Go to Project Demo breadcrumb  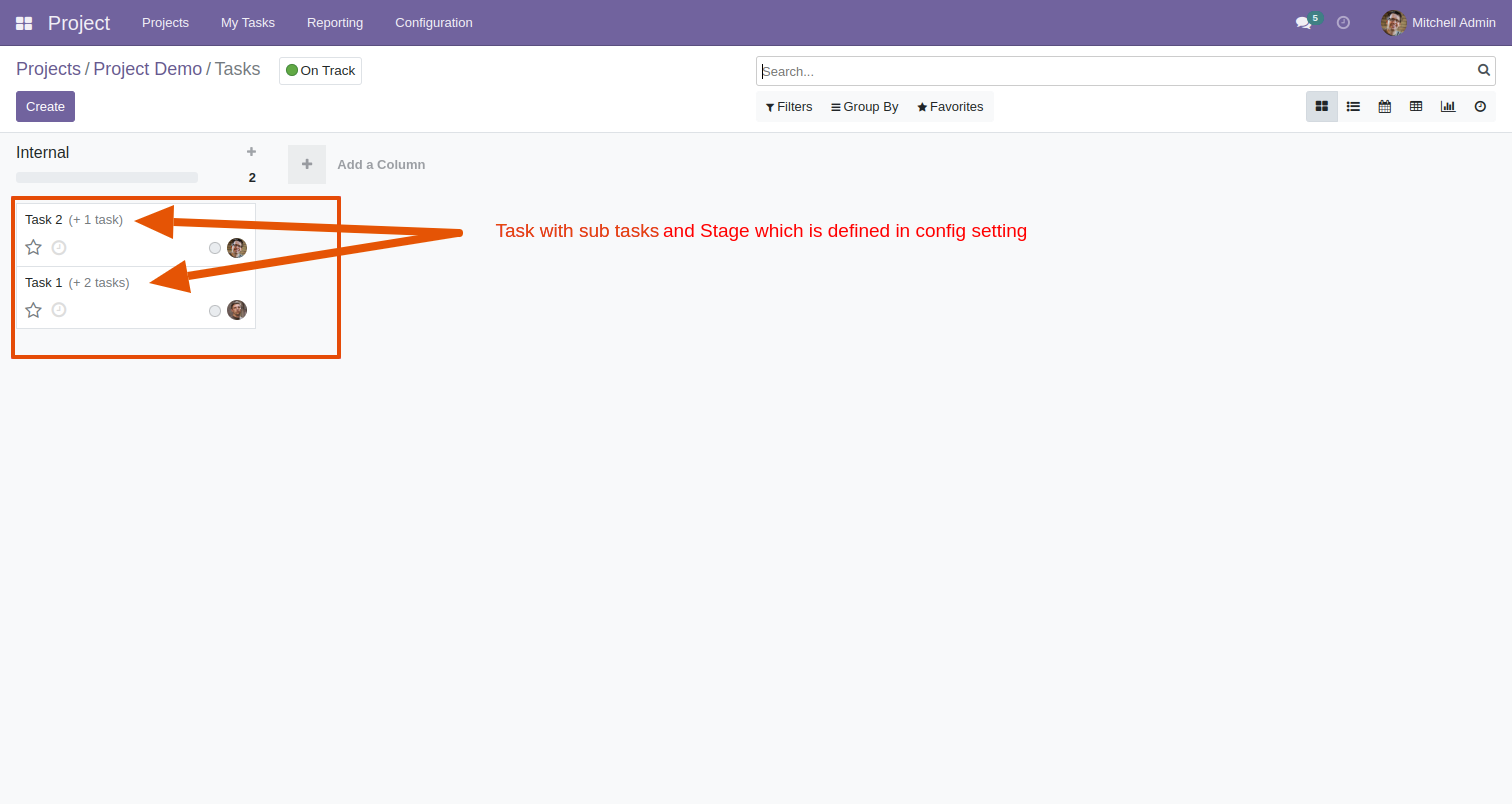click(x=148, y=69)
